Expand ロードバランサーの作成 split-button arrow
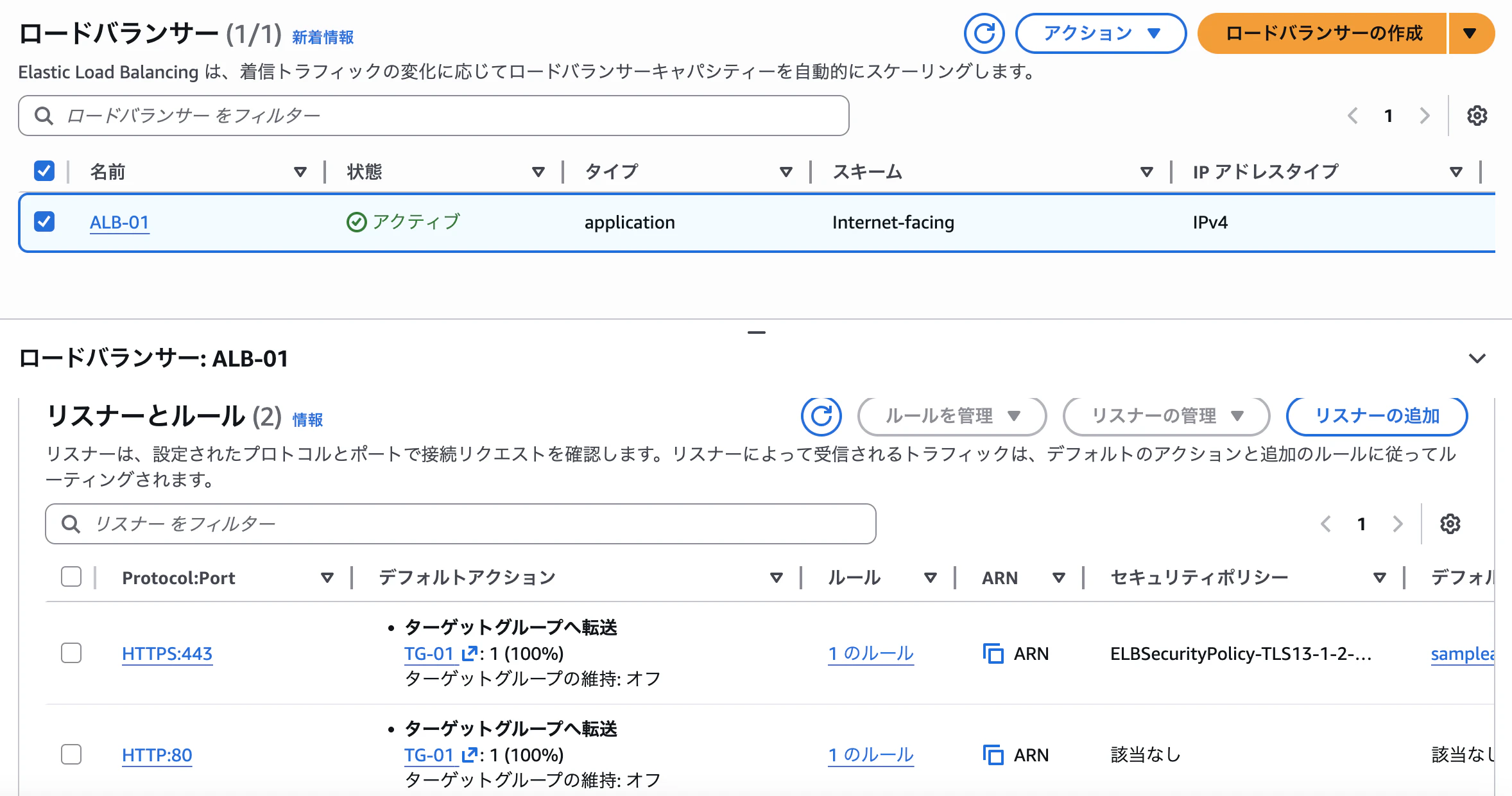 point(1471,33)
